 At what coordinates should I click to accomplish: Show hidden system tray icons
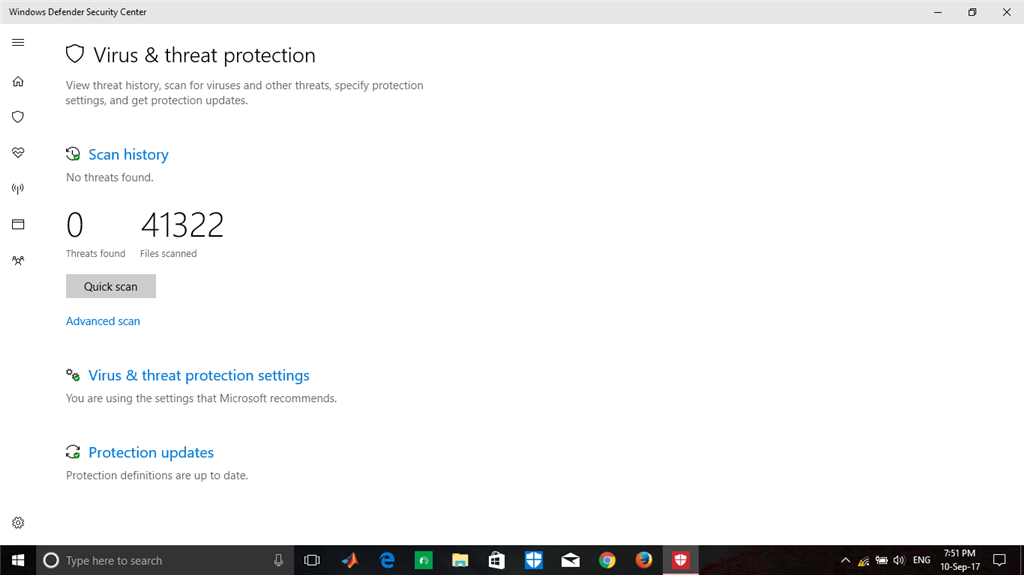(x=845, y=560)
